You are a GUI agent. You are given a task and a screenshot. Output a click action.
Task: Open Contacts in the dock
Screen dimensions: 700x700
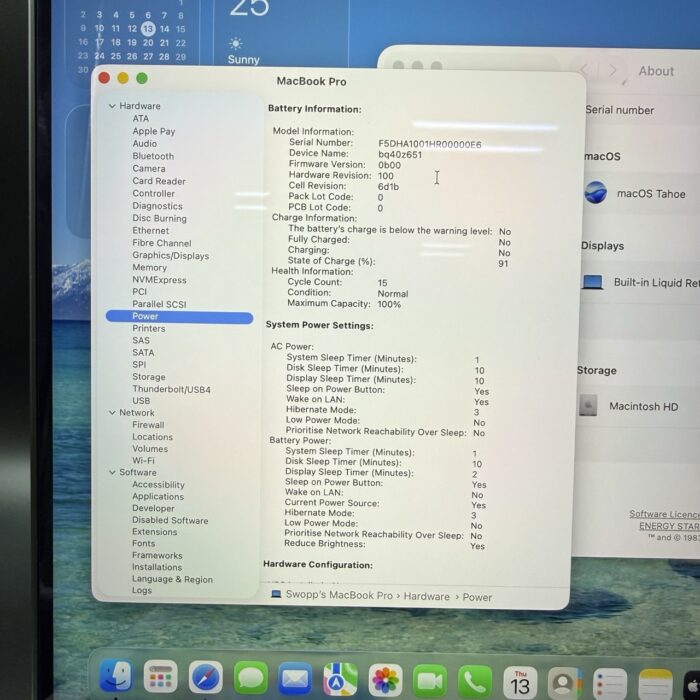(x=565, y=683)
